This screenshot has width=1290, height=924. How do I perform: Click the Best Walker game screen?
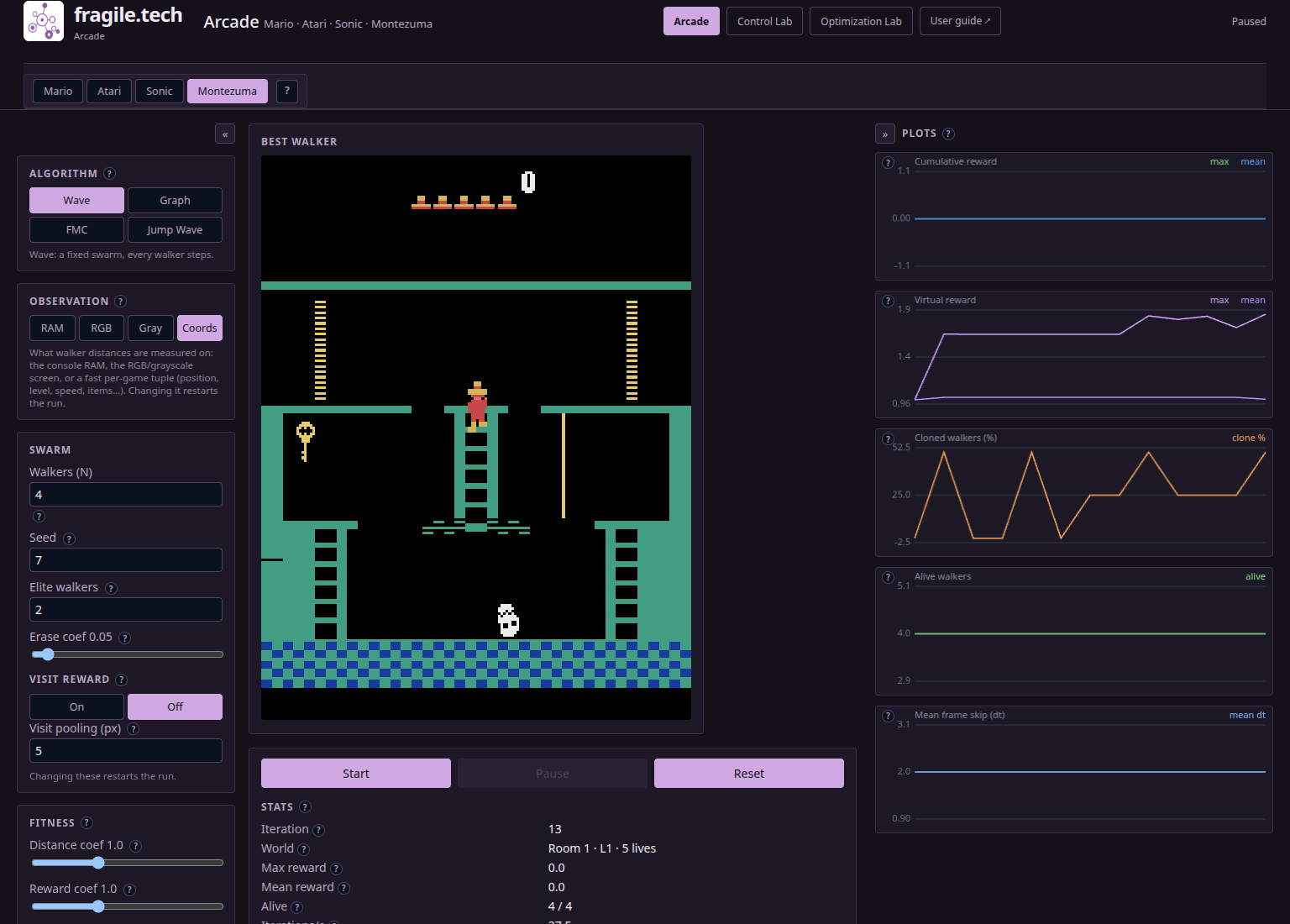click(476, 438)
